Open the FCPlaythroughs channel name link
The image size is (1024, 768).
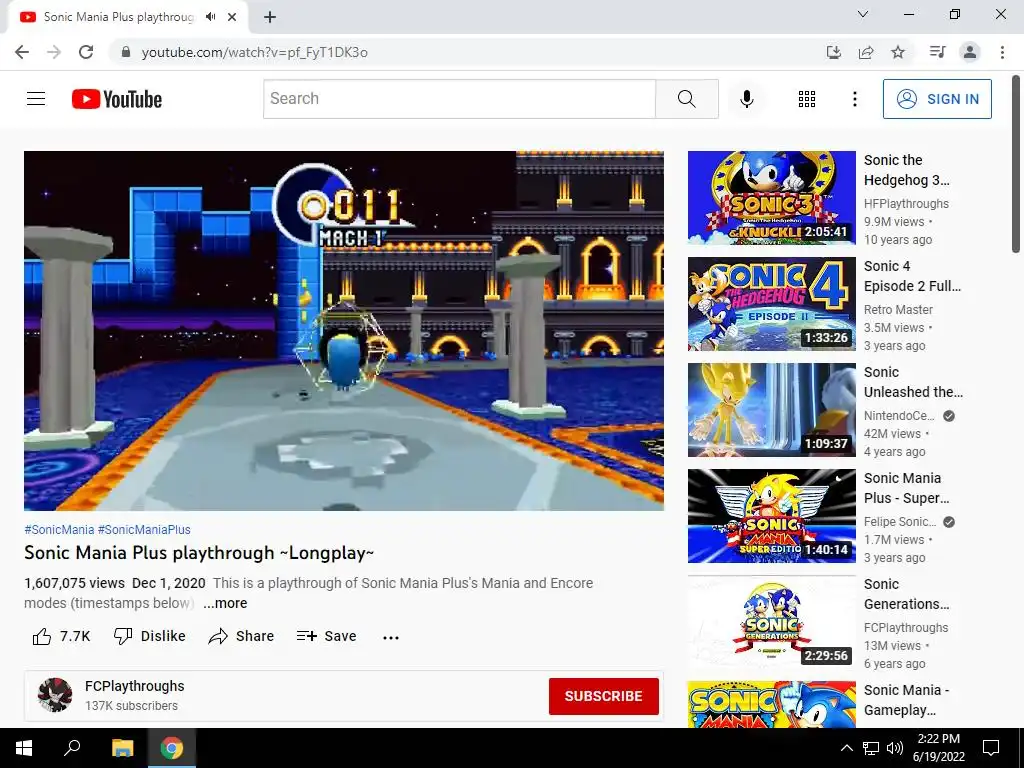pyautogui.click(x=135, y=686)
